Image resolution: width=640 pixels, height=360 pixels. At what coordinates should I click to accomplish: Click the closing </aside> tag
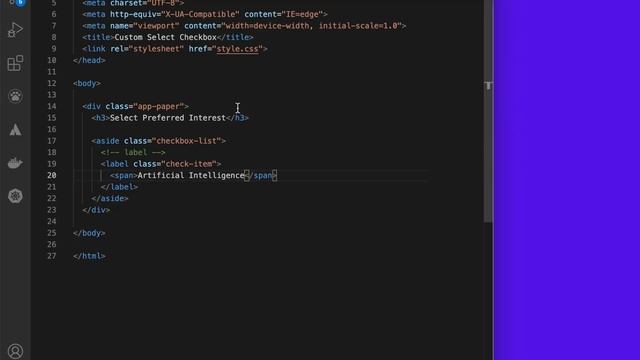tap(110, 198)
